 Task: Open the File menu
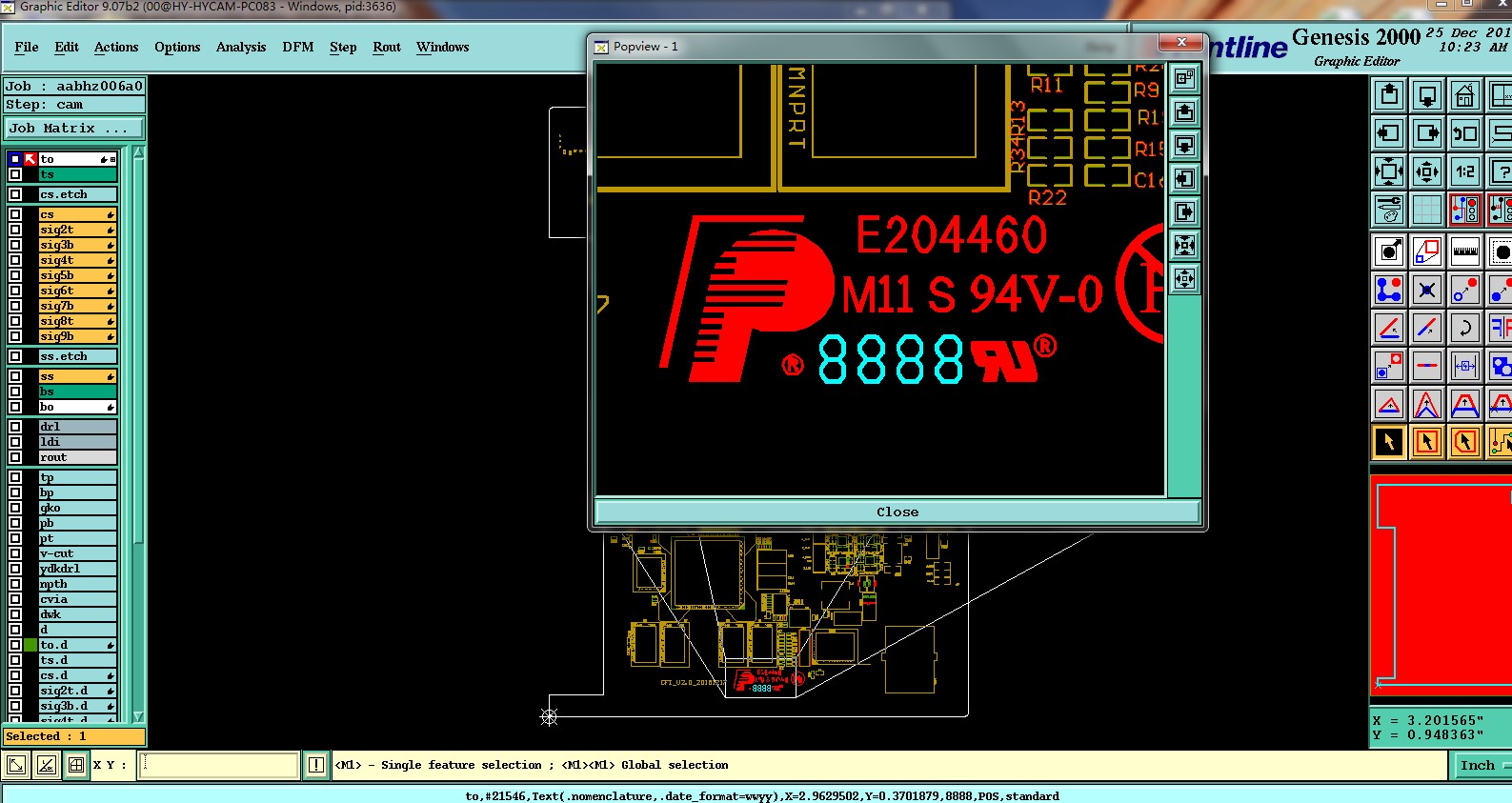(x=27, y=47)
